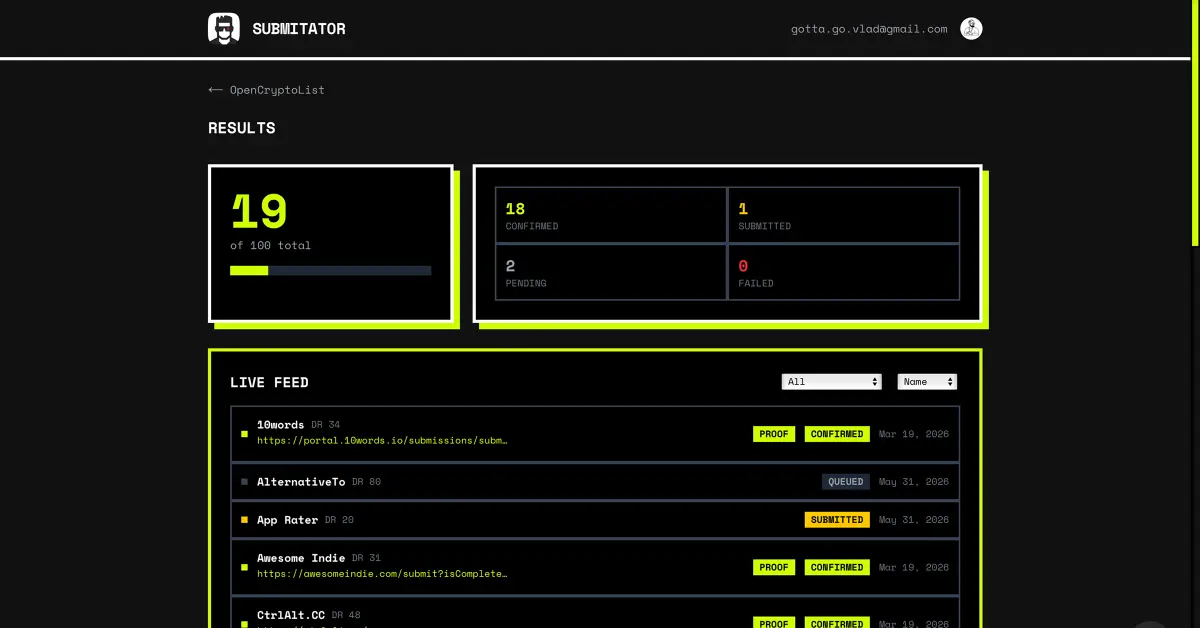Click the Mar 19, 2026 date on 10words row
The width and height of the screenshot is (1200, 628).
pyautogui.click(x=914, y=434)
